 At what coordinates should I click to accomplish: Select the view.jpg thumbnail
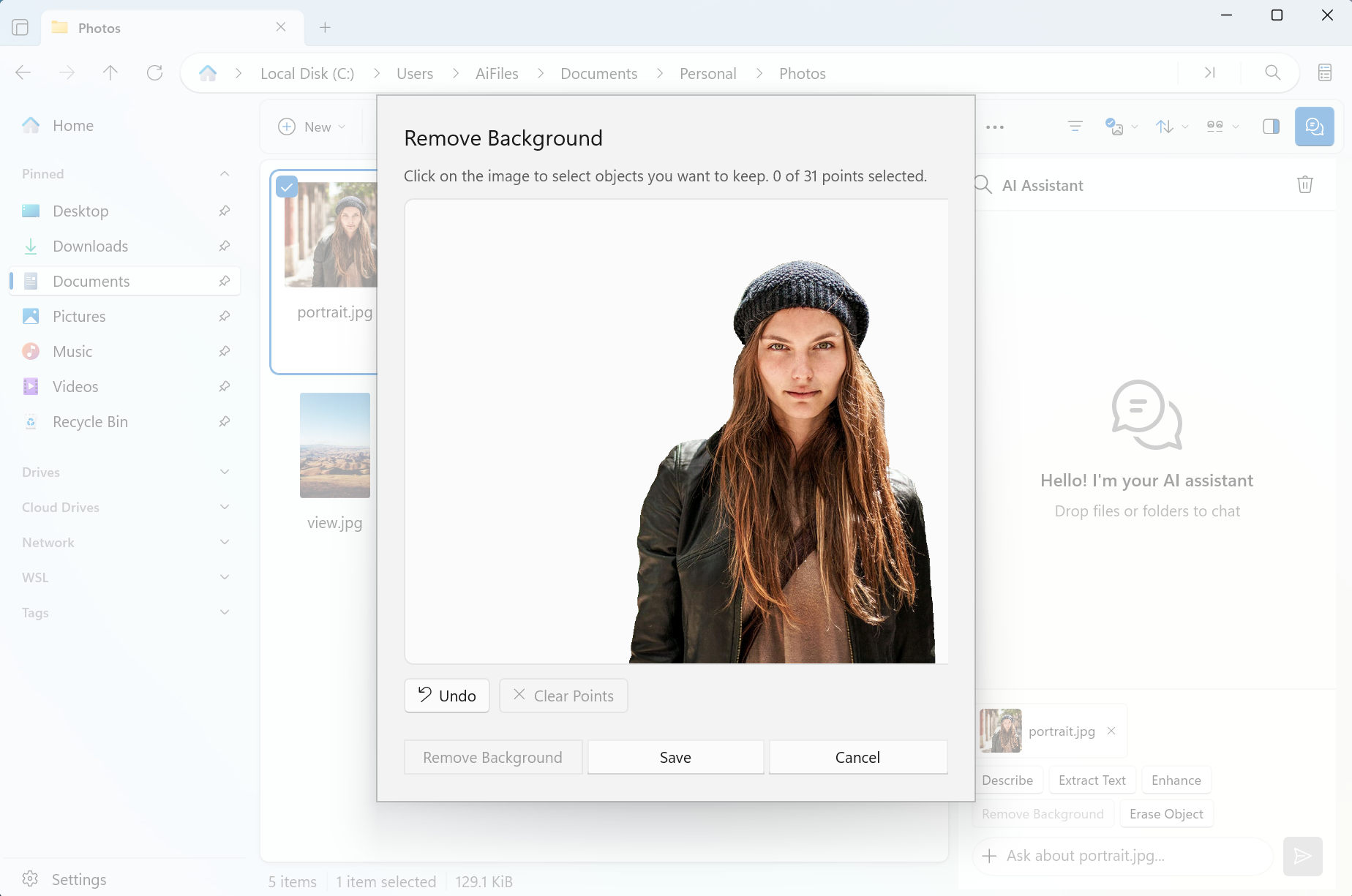click(335, 445)
